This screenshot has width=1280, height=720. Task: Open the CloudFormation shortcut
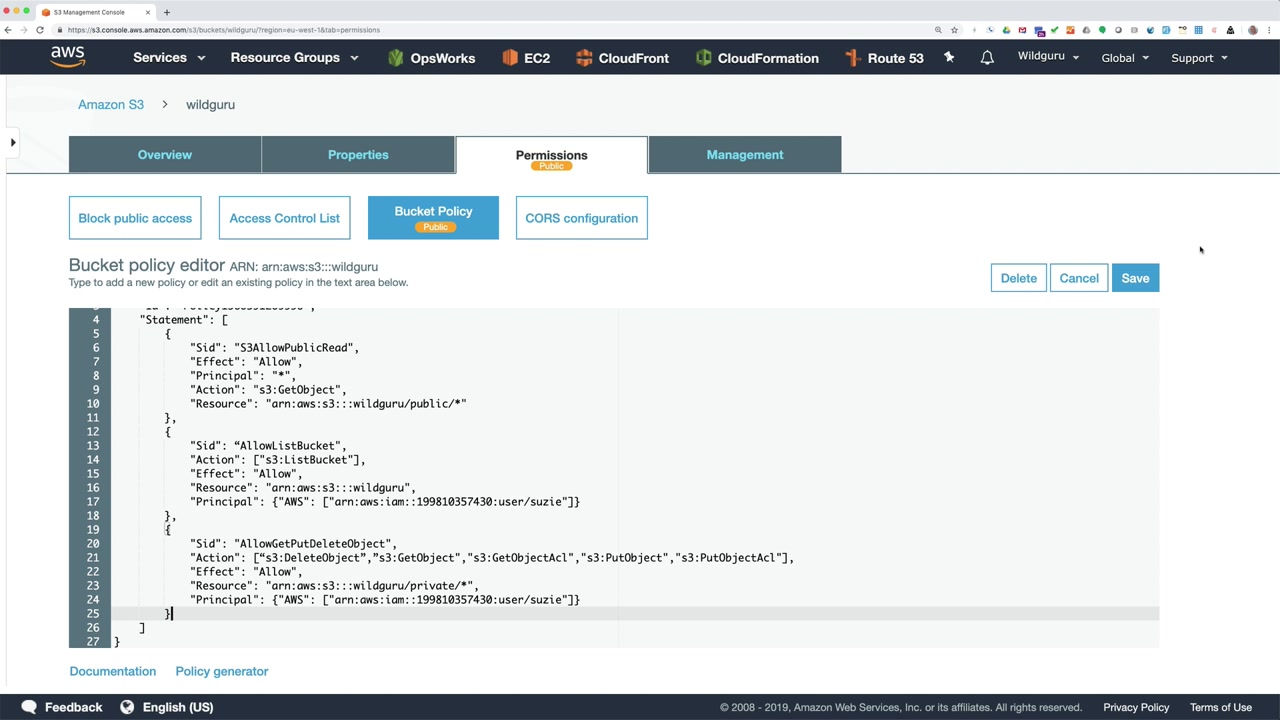757,58
